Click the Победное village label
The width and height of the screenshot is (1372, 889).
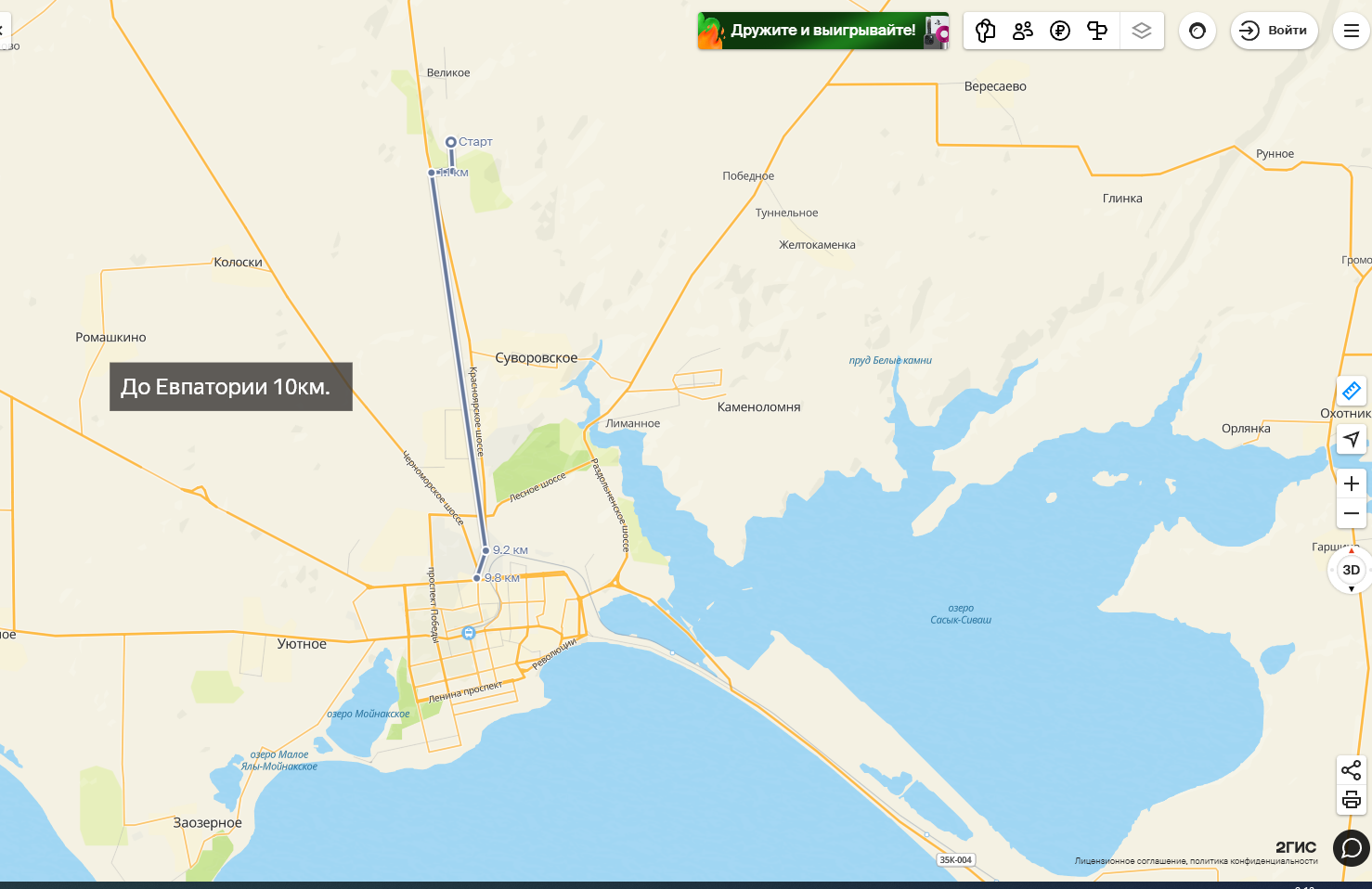click(x=748, y=176)
